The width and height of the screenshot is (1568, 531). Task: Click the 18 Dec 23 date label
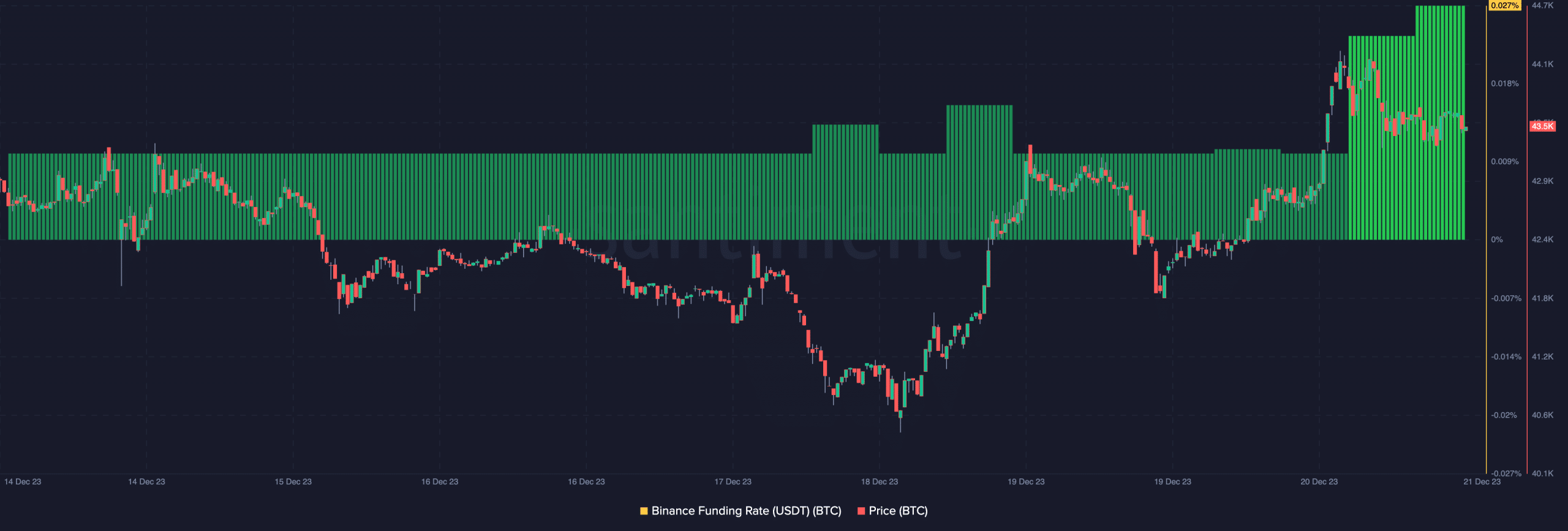(x=879, y=481)
